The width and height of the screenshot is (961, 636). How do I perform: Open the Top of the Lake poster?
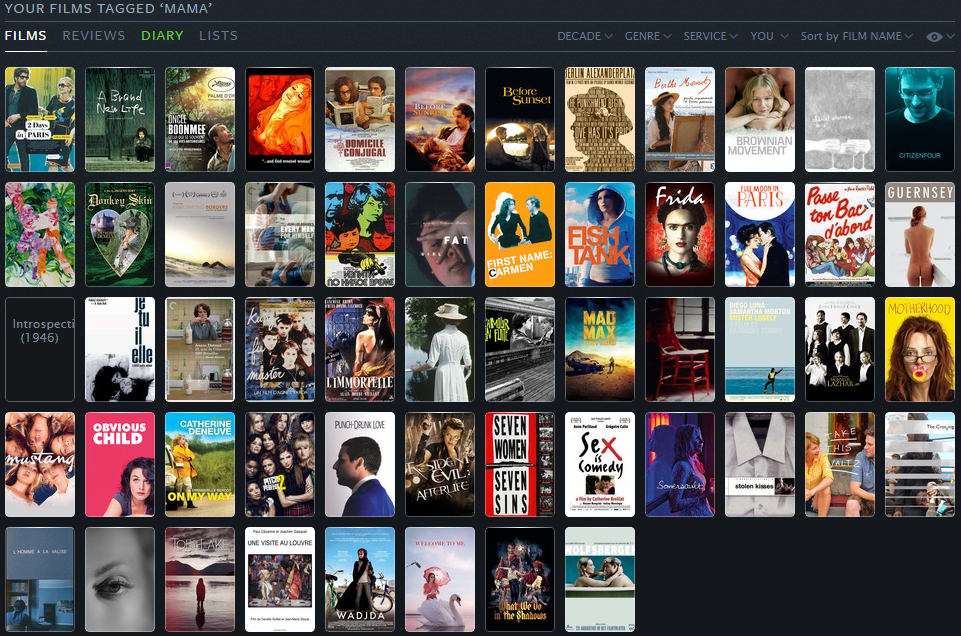point(200,580)
